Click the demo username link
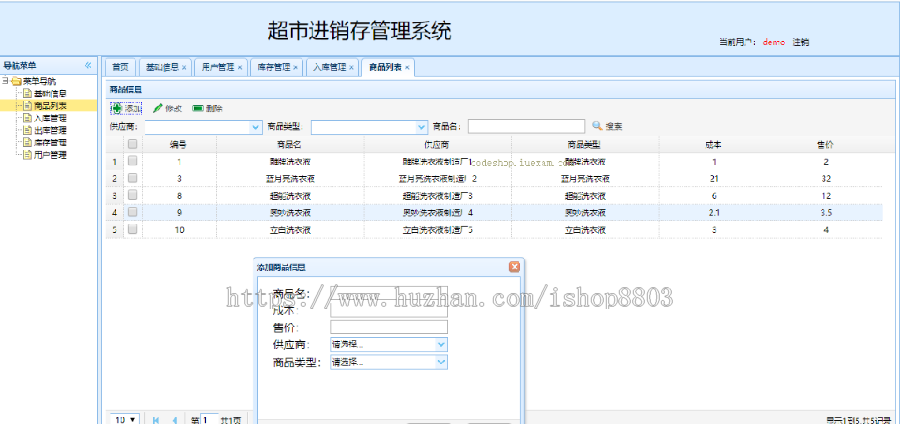Viewport: 900px width, 424px height. (x=774, y=42)
